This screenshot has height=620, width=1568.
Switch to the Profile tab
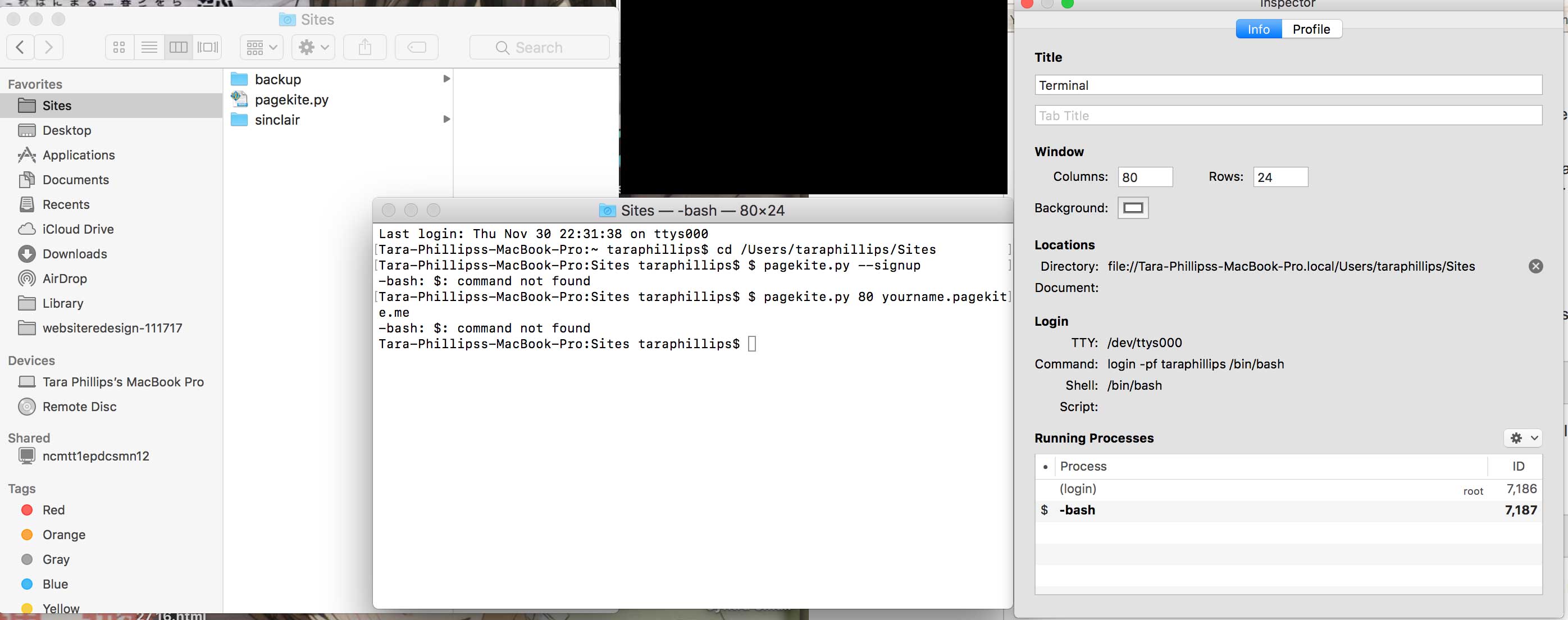1311,29
